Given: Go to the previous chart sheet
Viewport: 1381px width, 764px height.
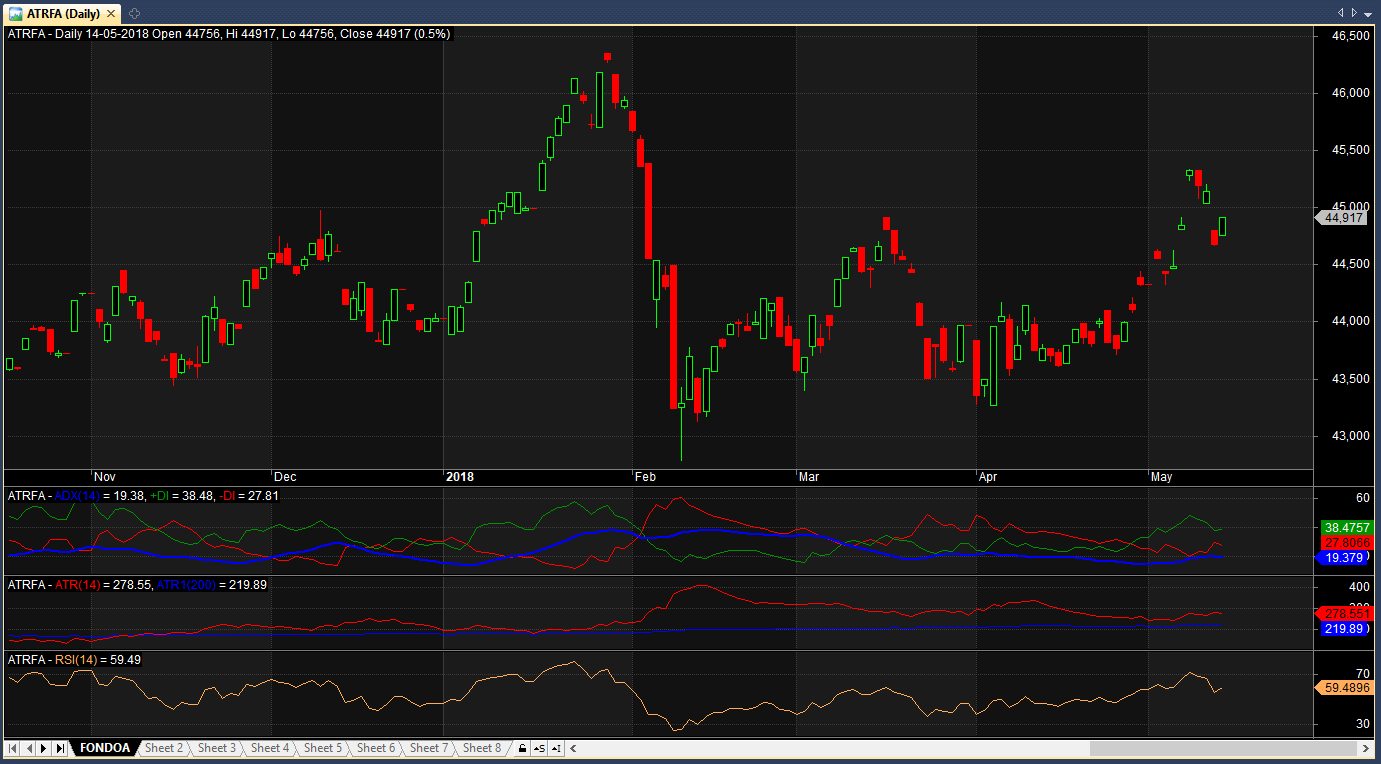Looking at the screenshot, I should (x=29, y=748).
